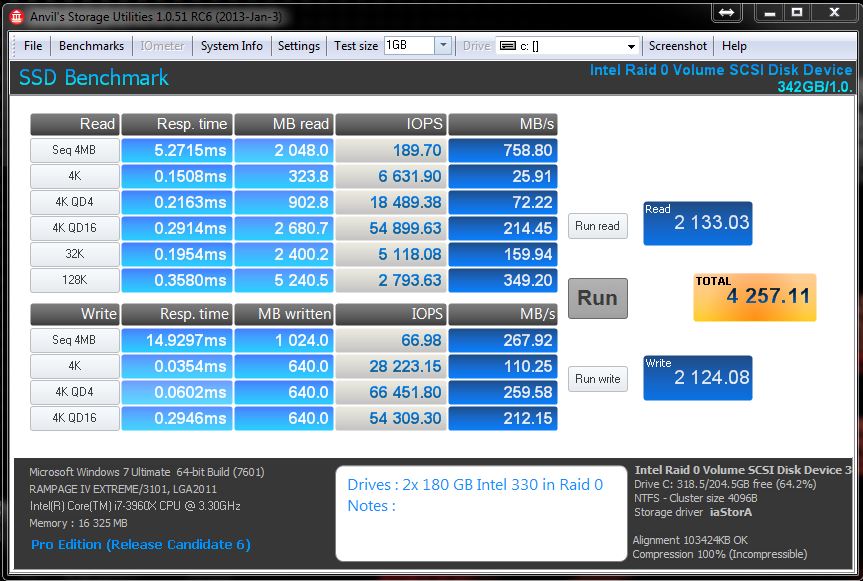This screenshot has width=863, height=581.
Task: Minimize the Anvil's Storage Utilities window
Action: 771,12
